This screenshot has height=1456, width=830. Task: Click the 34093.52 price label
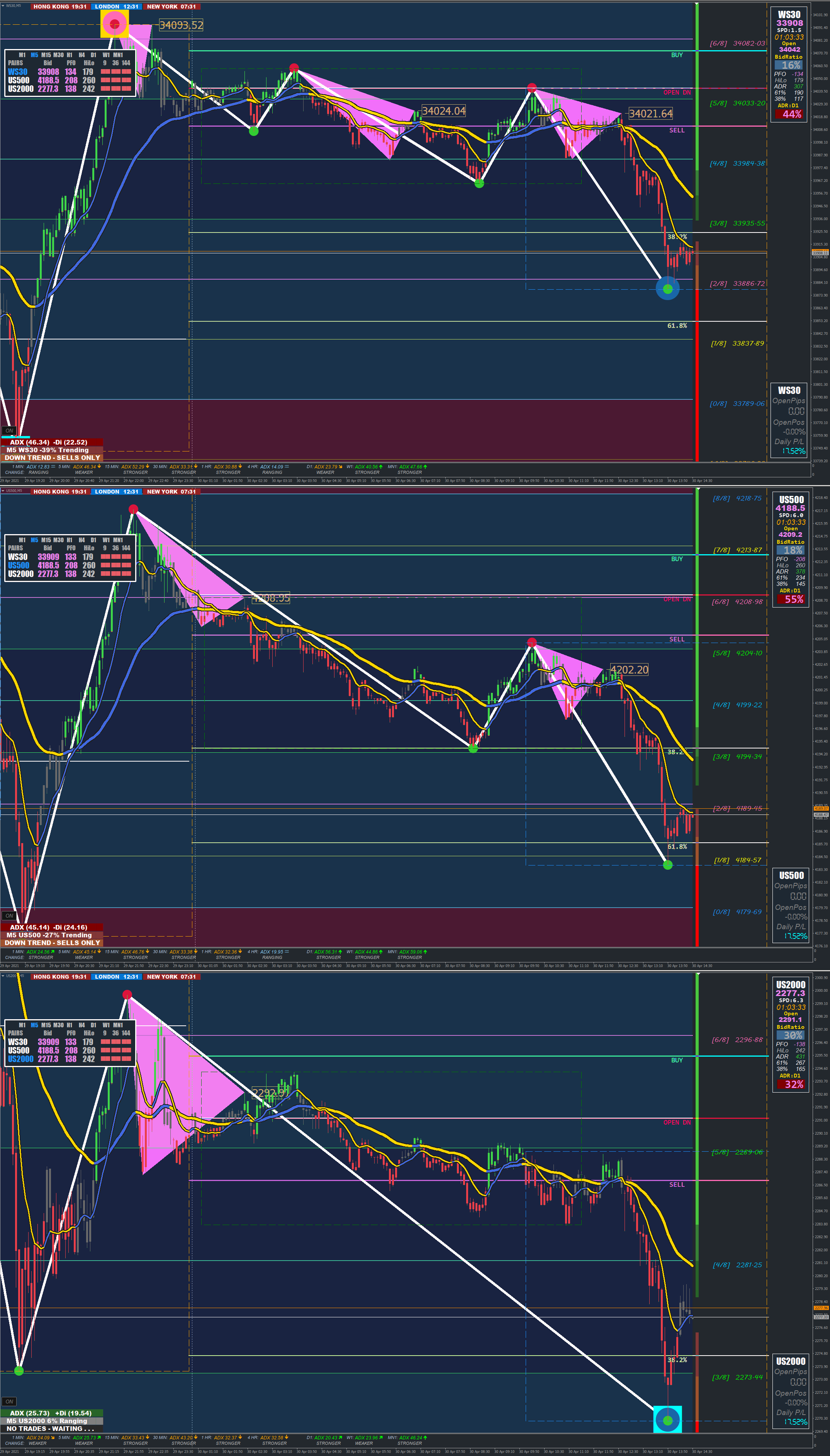click(x=181, y=25)
